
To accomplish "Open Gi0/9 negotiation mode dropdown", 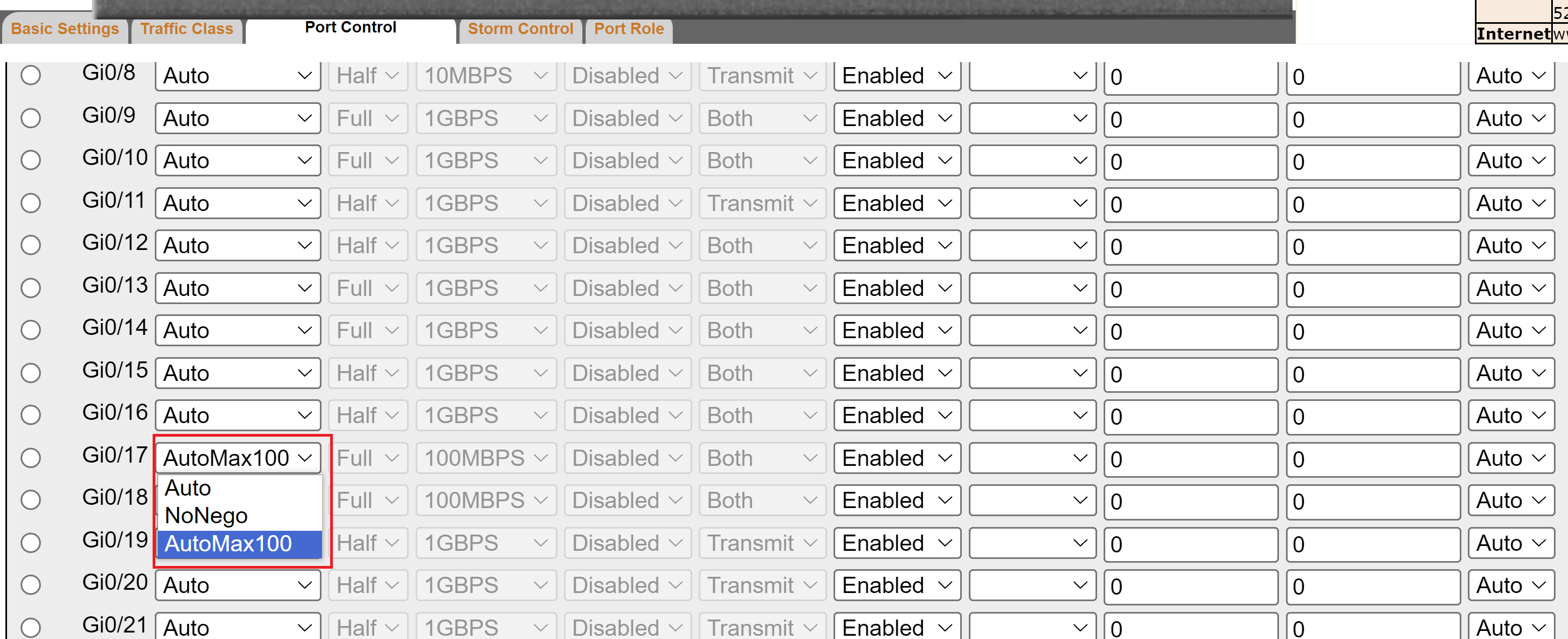I will pos(238,118).
